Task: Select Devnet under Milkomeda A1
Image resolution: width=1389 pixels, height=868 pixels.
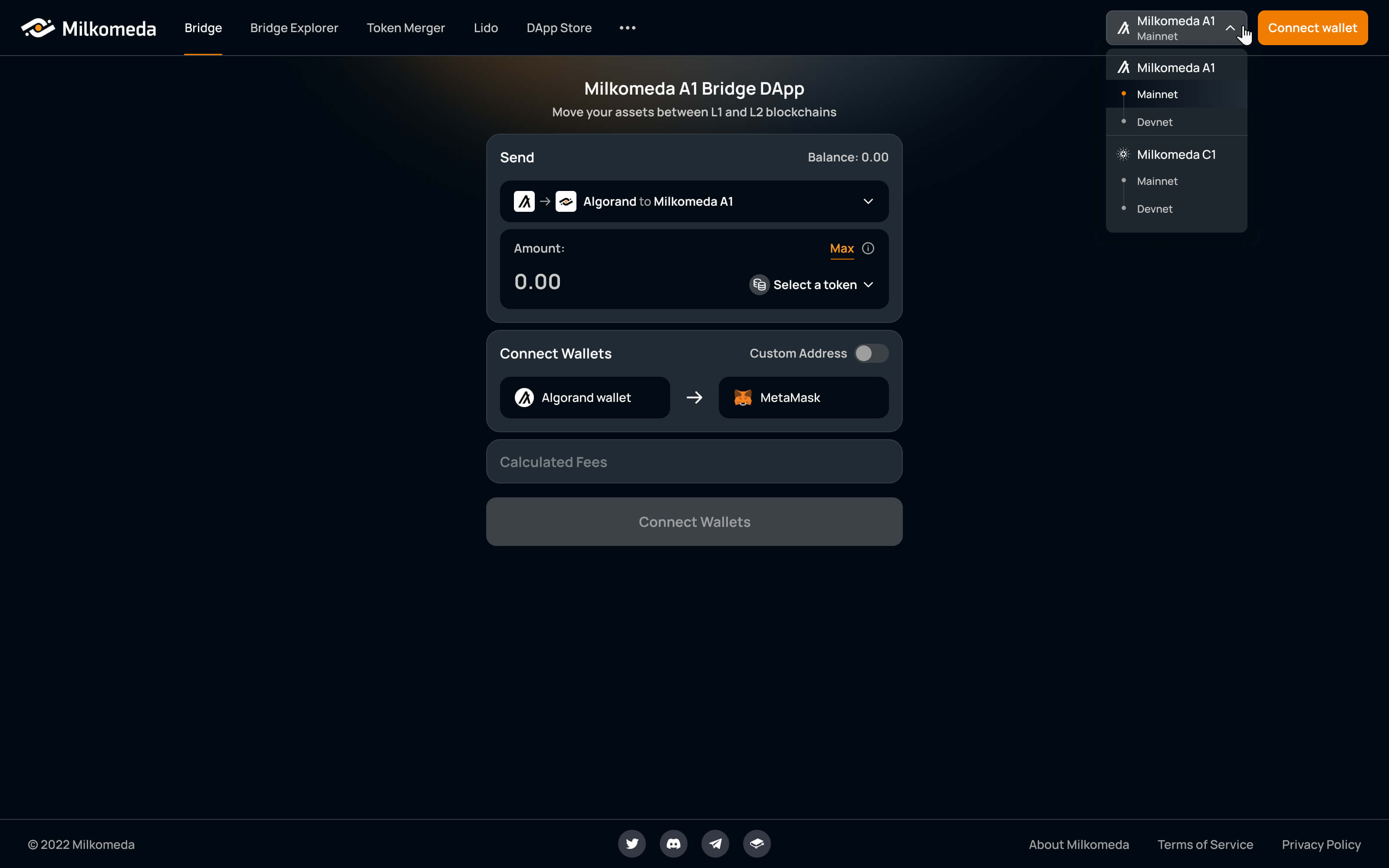Action: point(1154,122)
